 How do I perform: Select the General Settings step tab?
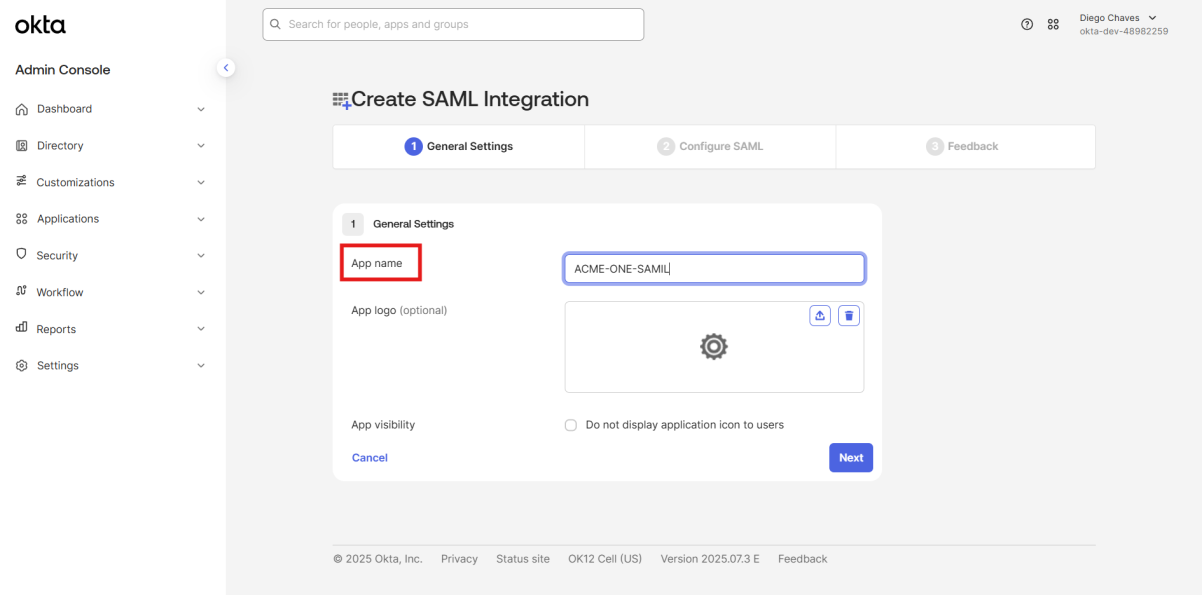pos(459,146)
